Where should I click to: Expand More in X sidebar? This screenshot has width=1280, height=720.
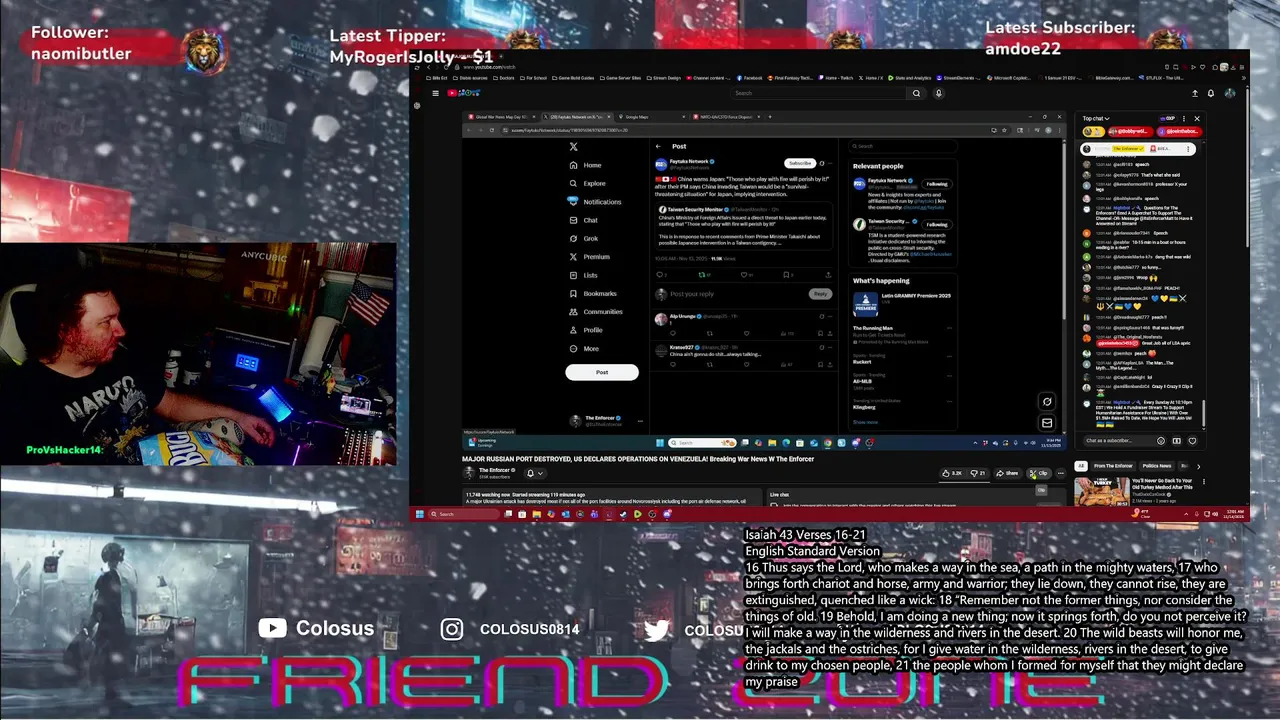point(584,348)
